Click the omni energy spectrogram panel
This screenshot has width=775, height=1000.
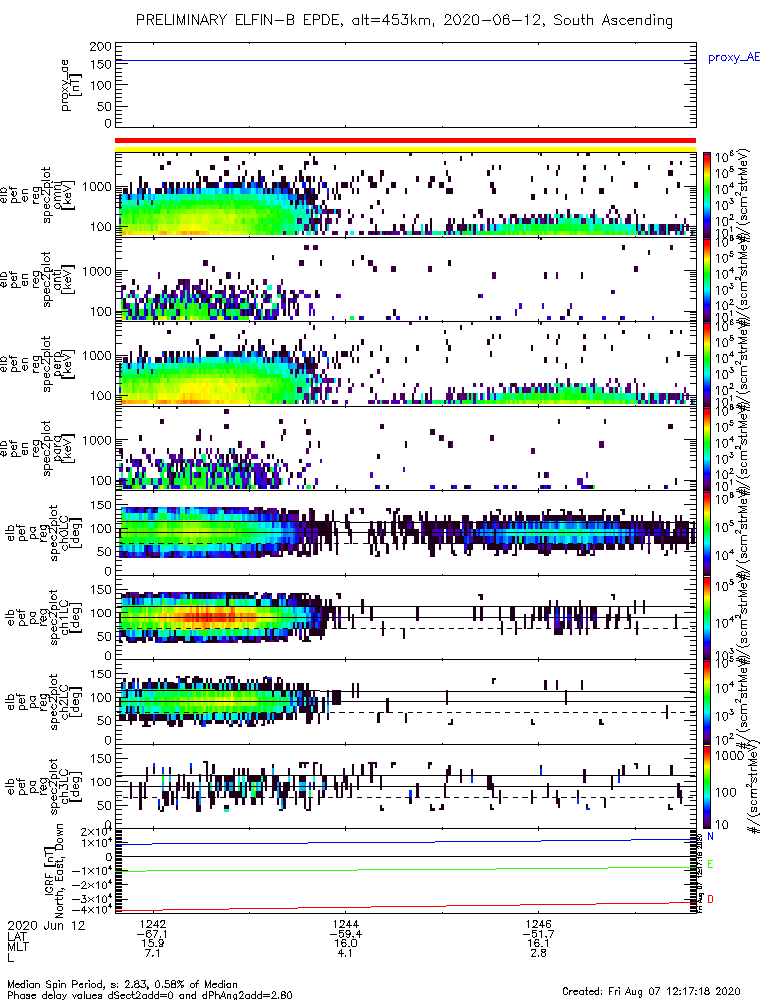405,195
